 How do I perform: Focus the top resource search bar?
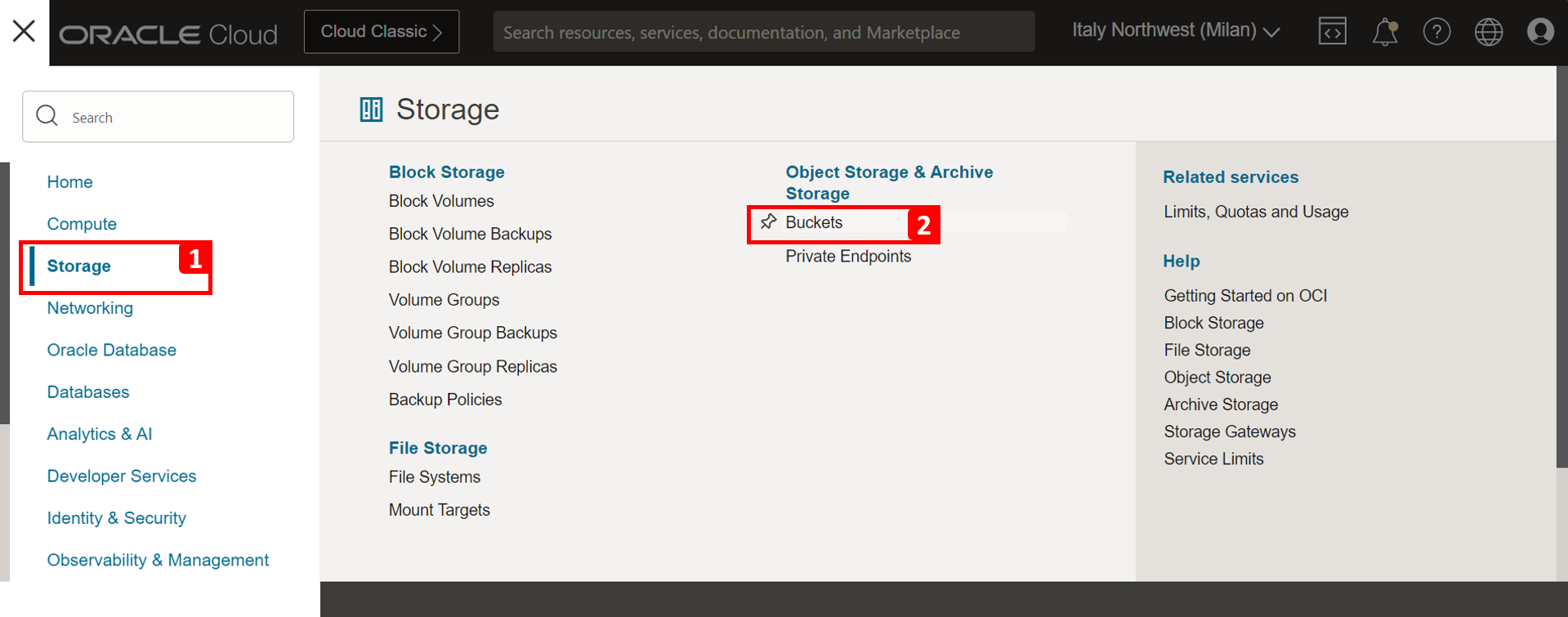pos(764,32)
